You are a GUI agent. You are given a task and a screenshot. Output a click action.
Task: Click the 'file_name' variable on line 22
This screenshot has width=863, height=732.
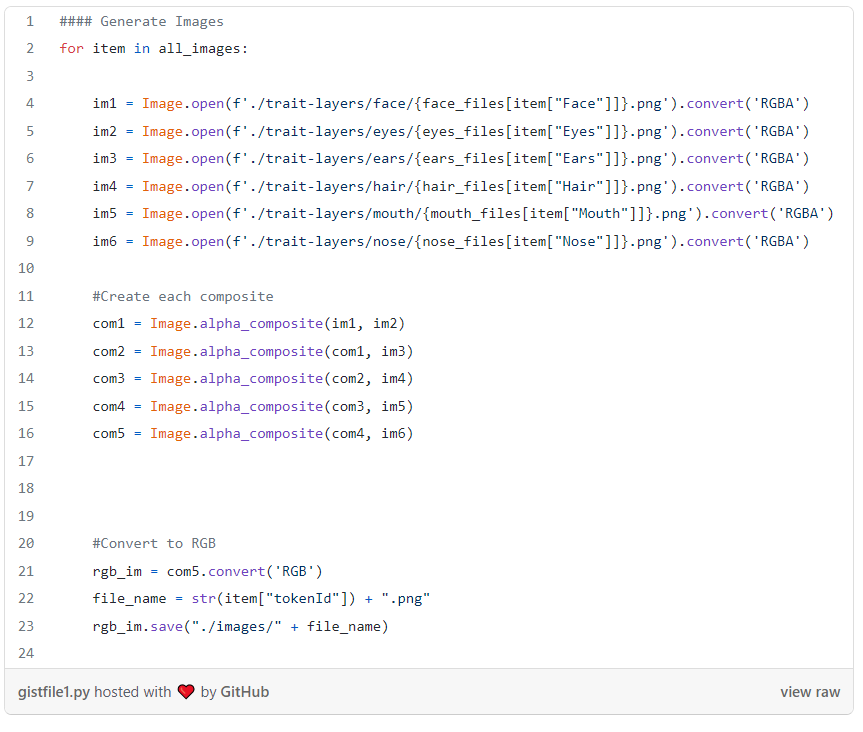[129, 599]
